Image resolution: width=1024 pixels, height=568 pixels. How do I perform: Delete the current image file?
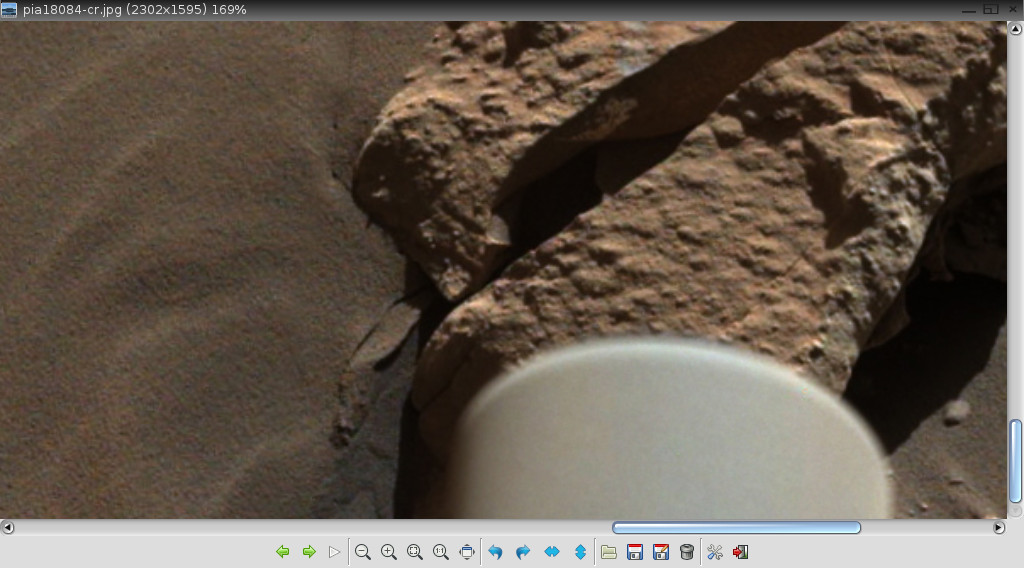686,552
